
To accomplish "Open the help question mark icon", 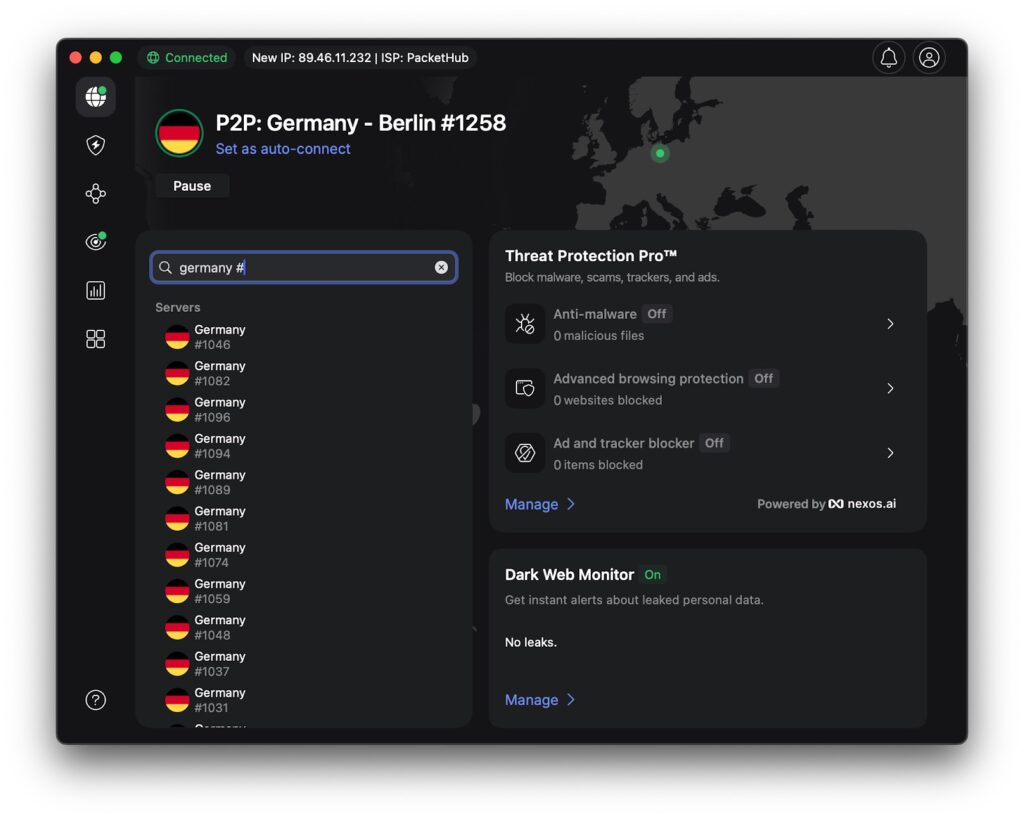I will pyautogui.click(x=95, y=700).
